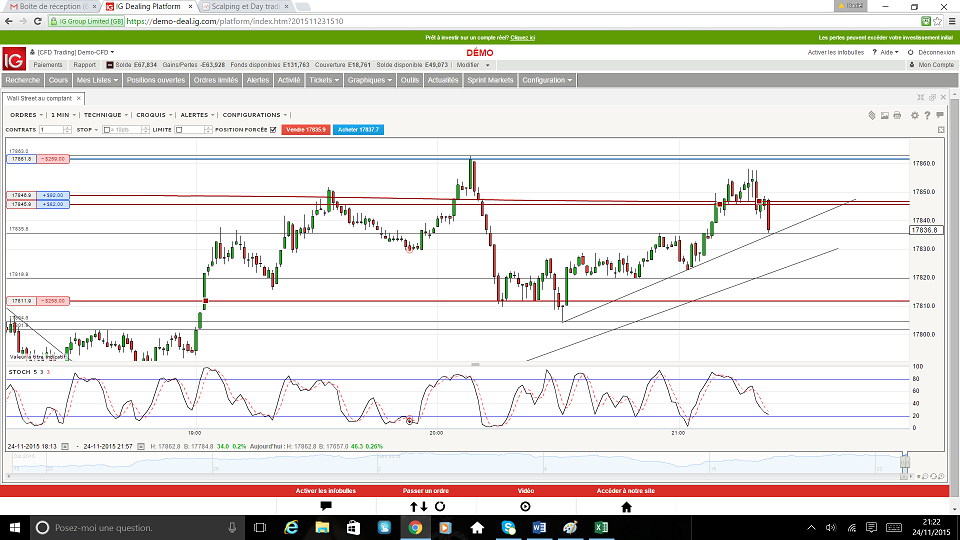
Task: Open the Ordres dropdown
Action: 26,115
